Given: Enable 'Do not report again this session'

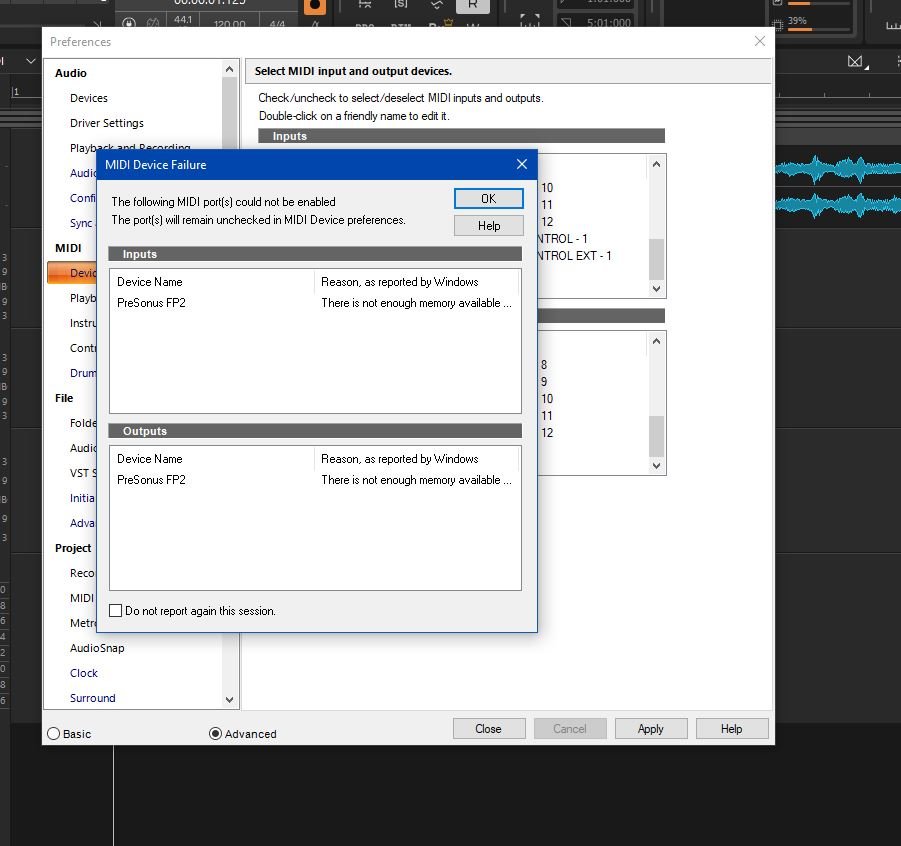Looking at the screenshot, I should point(115,610).
